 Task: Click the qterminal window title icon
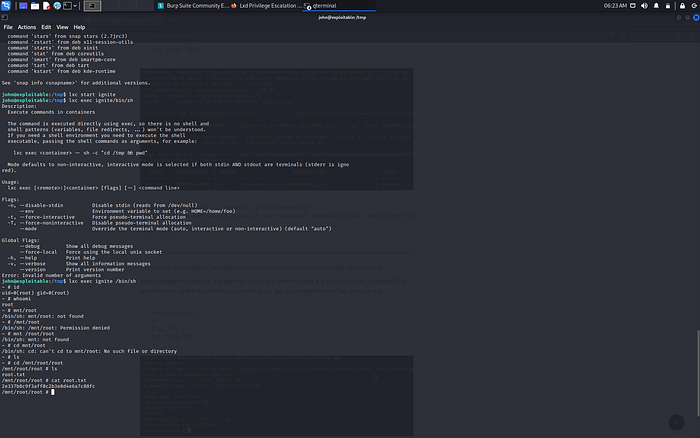(4, 17)
